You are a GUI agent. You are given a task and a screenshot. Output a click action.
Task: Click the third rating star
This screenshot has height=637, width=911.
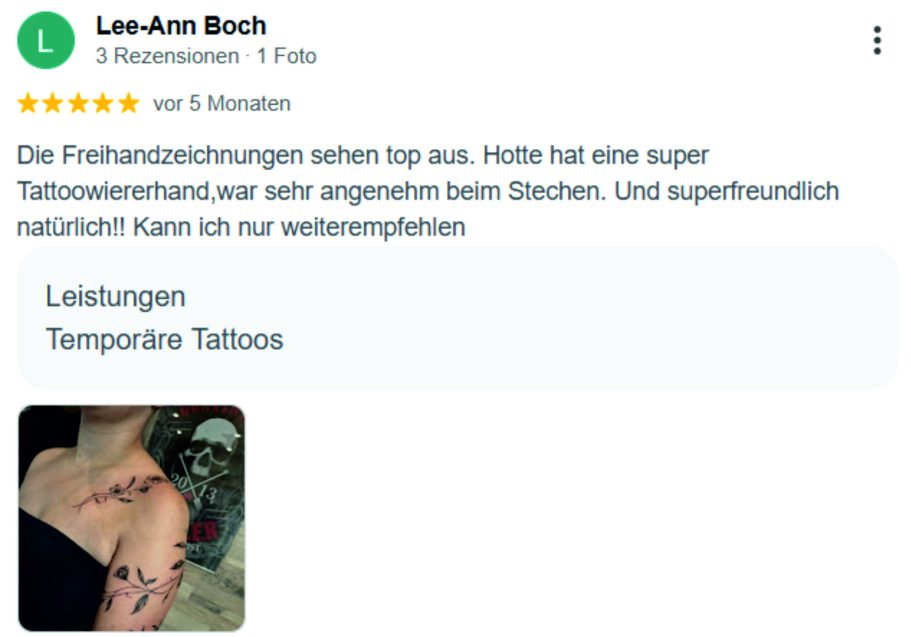78,103
